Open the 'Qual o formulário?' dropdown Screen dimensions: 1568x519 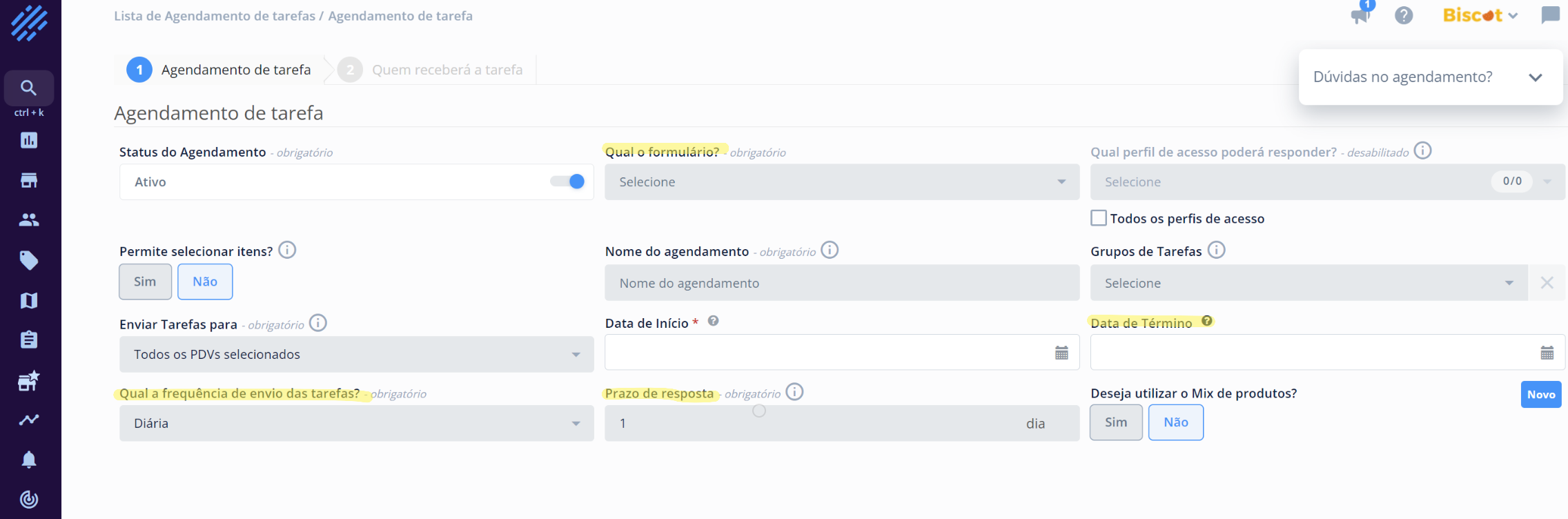[841, 182]
